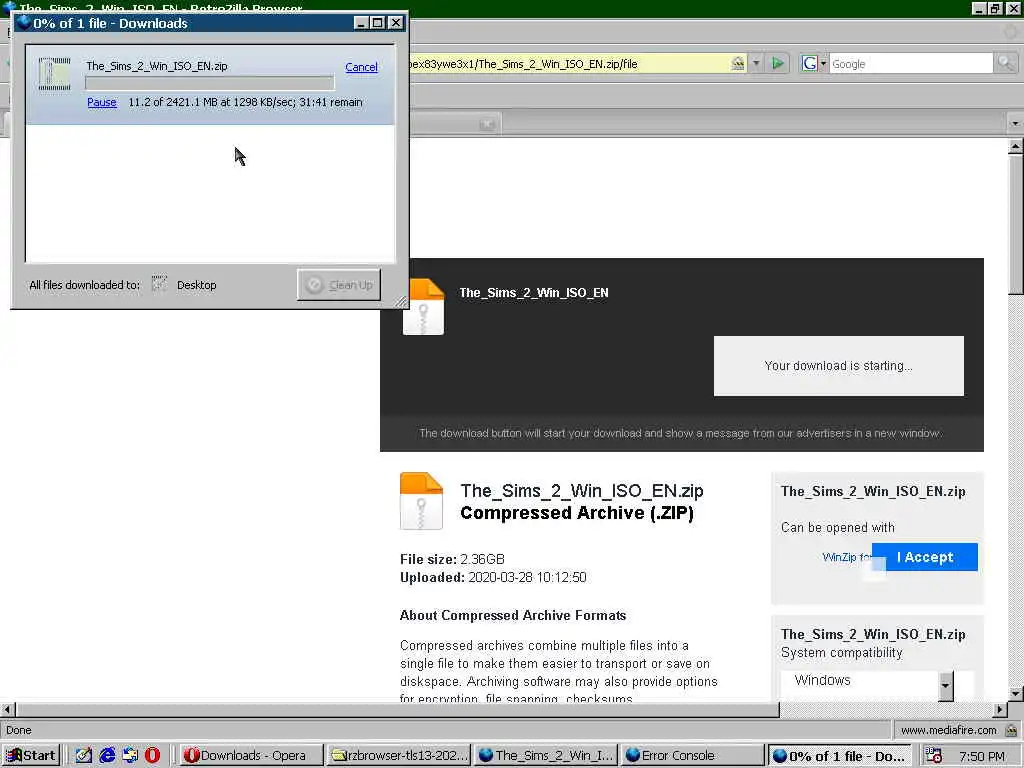The height and width of the screenshot is (768, 1024).
Task: Click the green Go arrow button
Action: 777,63
